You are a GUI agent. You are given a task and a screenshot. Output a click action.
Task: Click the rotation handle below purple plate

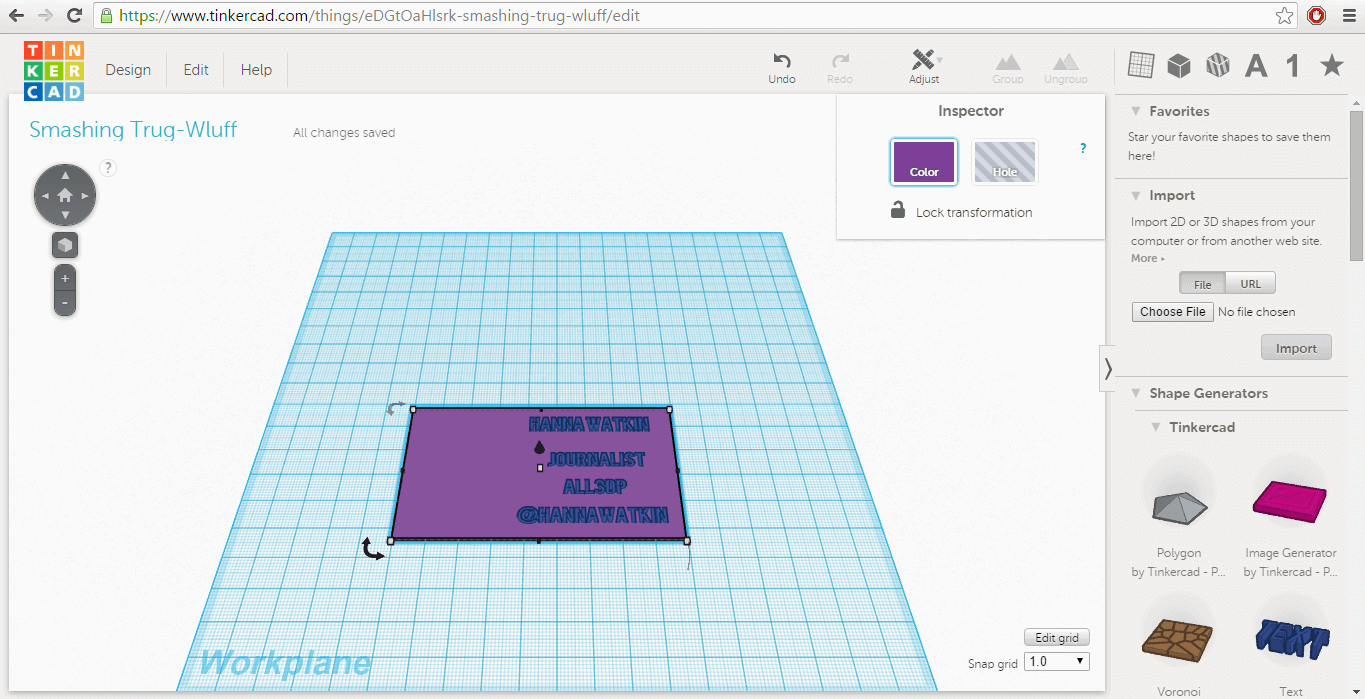click(x=373, y=548)
